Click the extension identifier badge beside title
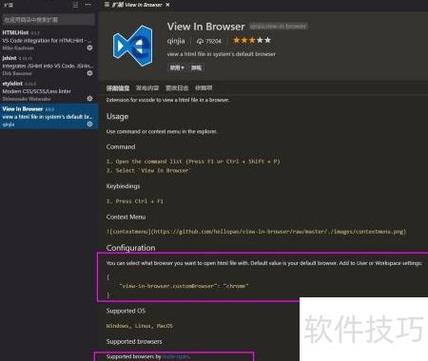The image size is (428, 361). click(x=278, y=26)
